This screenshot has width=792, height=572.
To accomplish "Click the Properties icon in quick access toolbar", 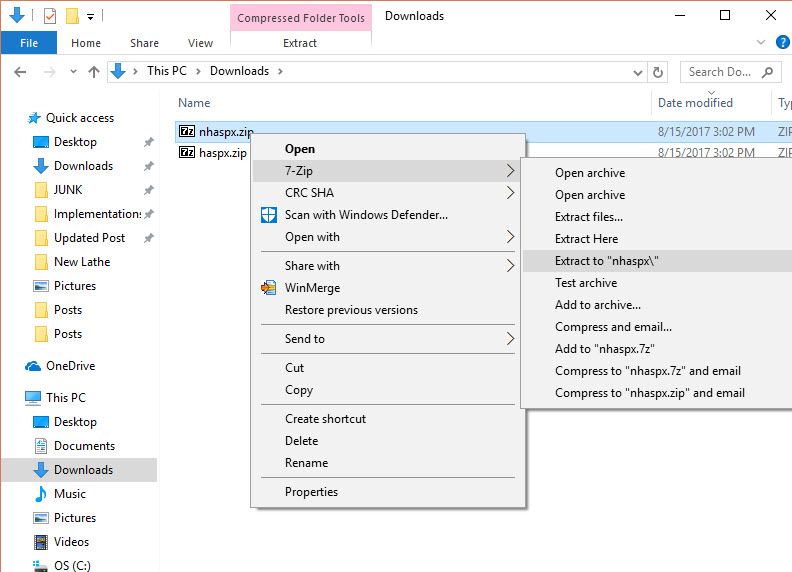I will tap(50, 16).
